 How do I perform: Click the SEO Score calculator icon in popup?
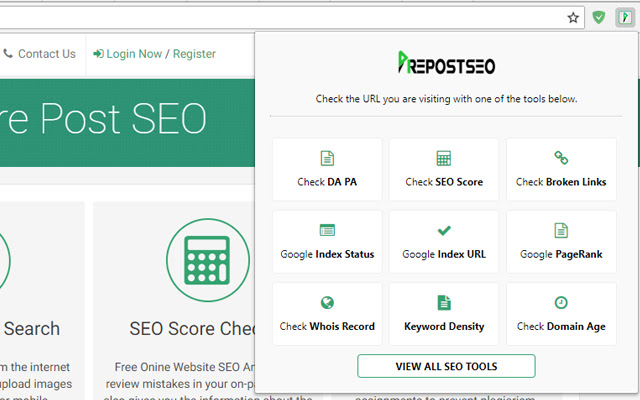tap(444, 159)
